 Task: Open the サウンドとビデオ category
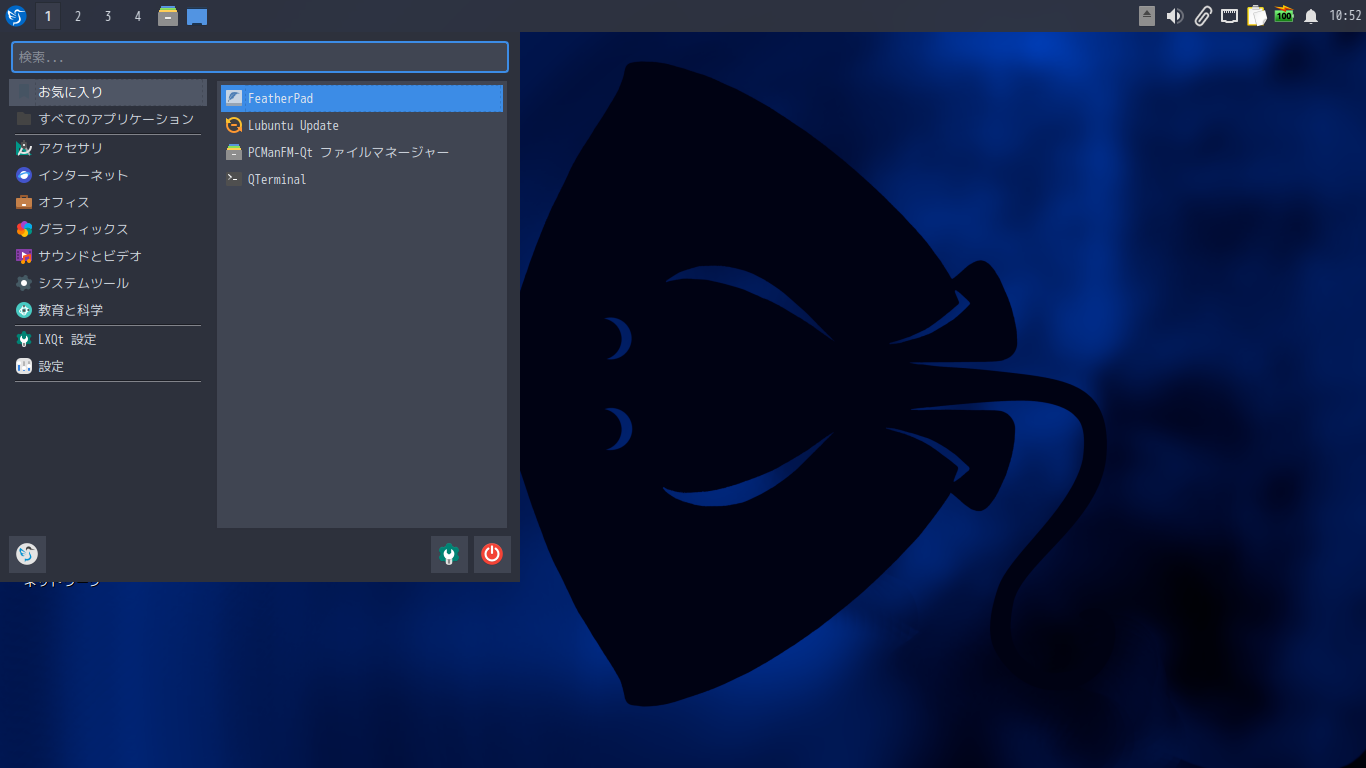tap(108, 256)
